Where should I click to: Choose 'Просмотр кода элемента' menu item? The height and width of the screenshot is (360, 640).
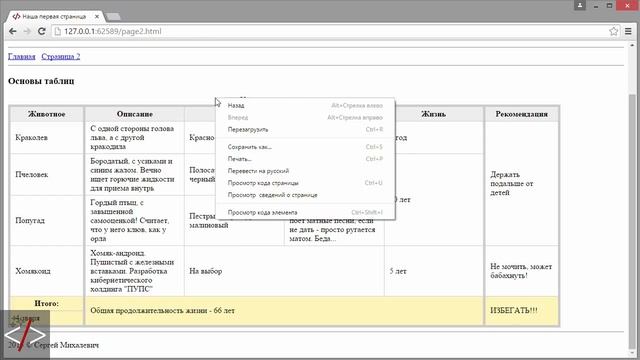click(x=305, y=212)
